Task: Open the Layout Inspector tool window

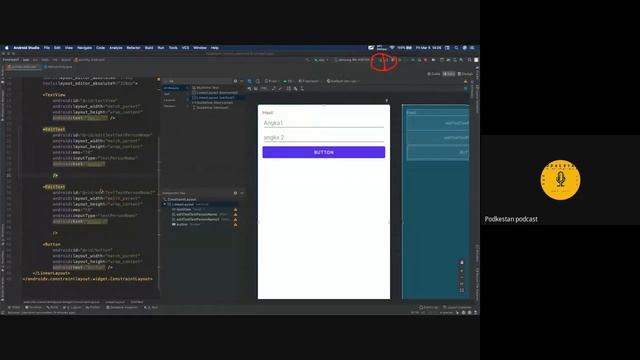Action: click(457, 307)
